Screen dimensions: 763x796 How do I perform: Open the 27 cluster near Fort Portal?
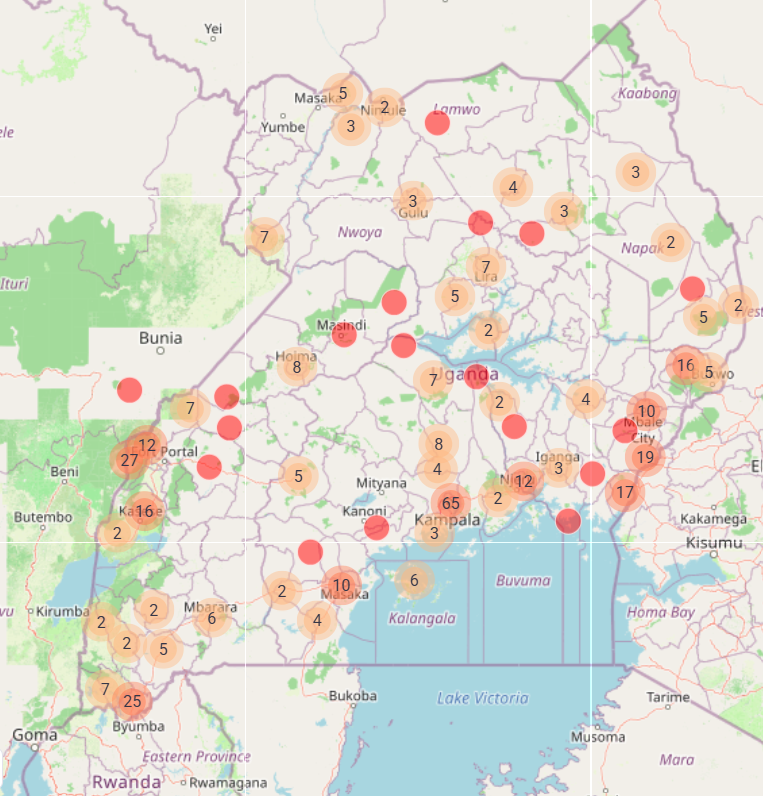click(129, 459)
